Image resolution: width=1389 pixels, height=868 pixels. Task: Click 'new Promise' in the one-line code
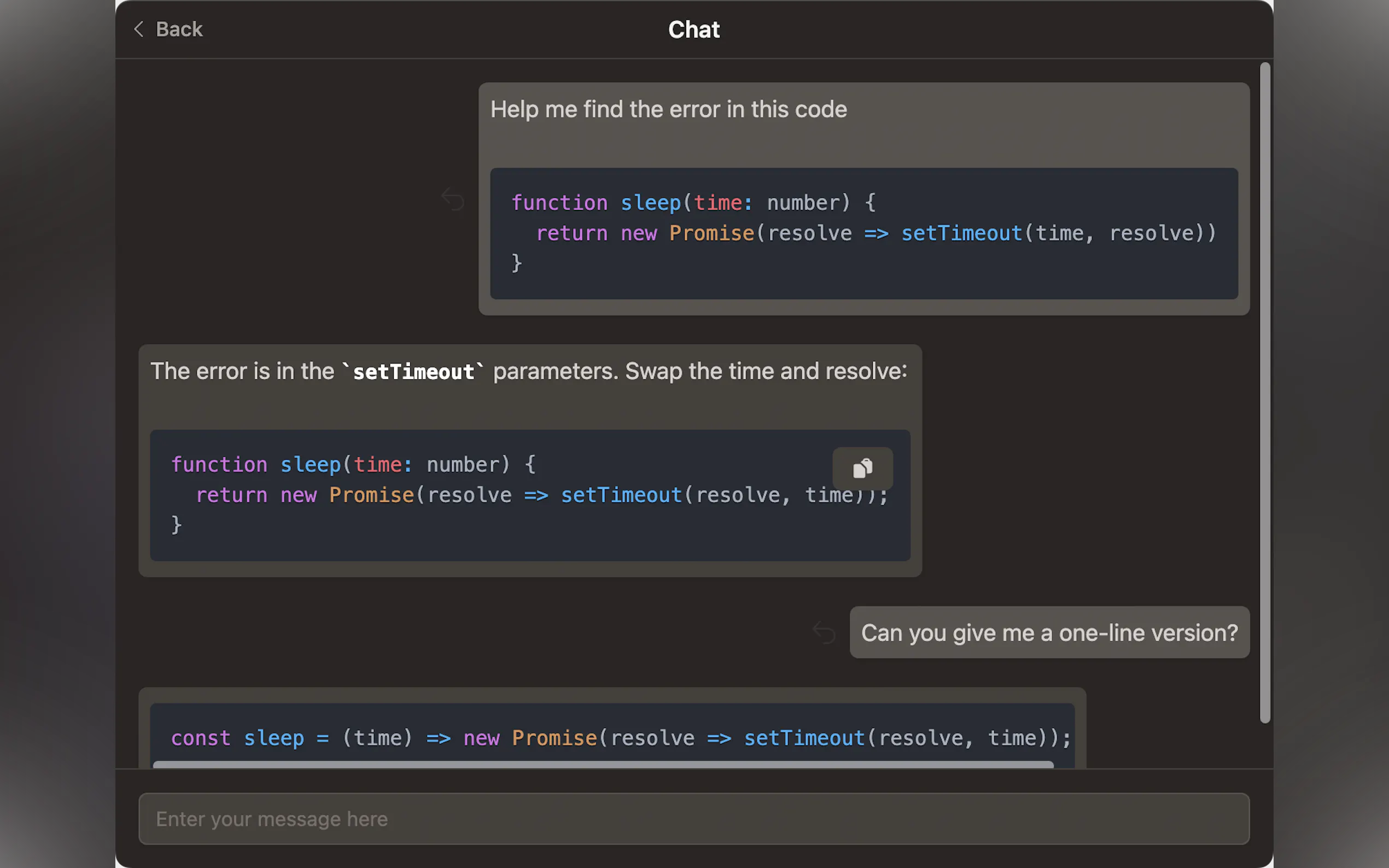click(529, 738)
